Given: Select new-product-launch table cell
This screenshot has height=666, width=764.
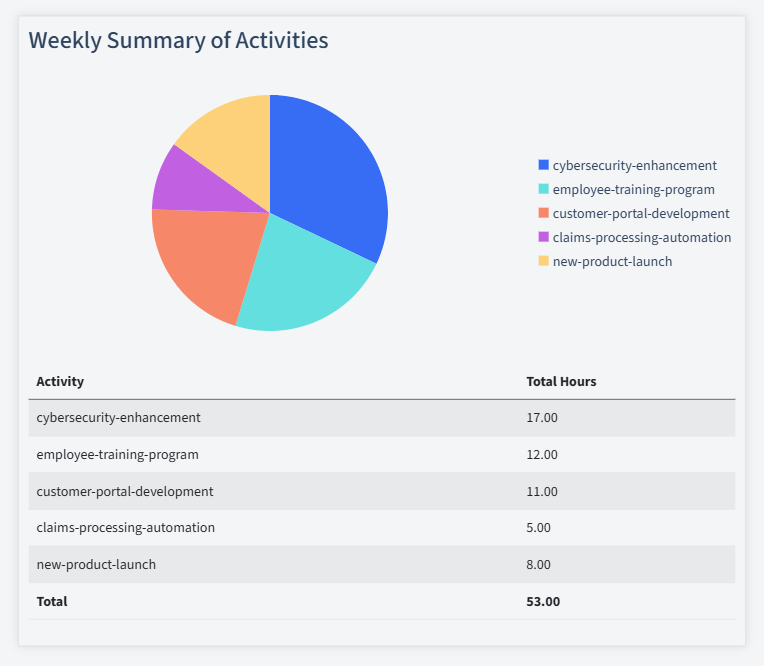Looking at the screenshot, I should point(96,564).
